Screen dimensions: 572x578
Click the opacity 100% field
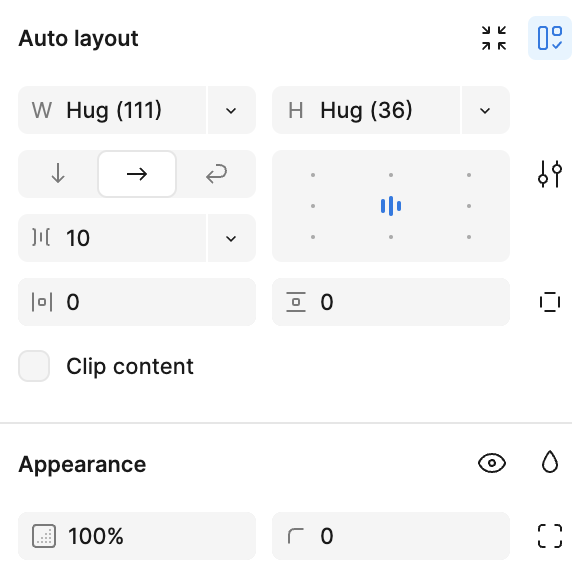137,536
